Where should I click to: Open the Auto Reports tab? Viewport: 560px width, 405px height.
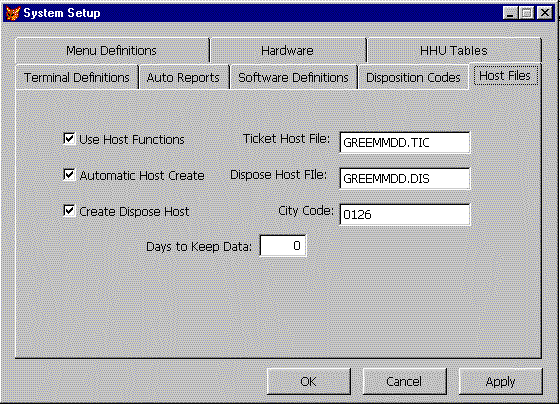coord(184,77)
